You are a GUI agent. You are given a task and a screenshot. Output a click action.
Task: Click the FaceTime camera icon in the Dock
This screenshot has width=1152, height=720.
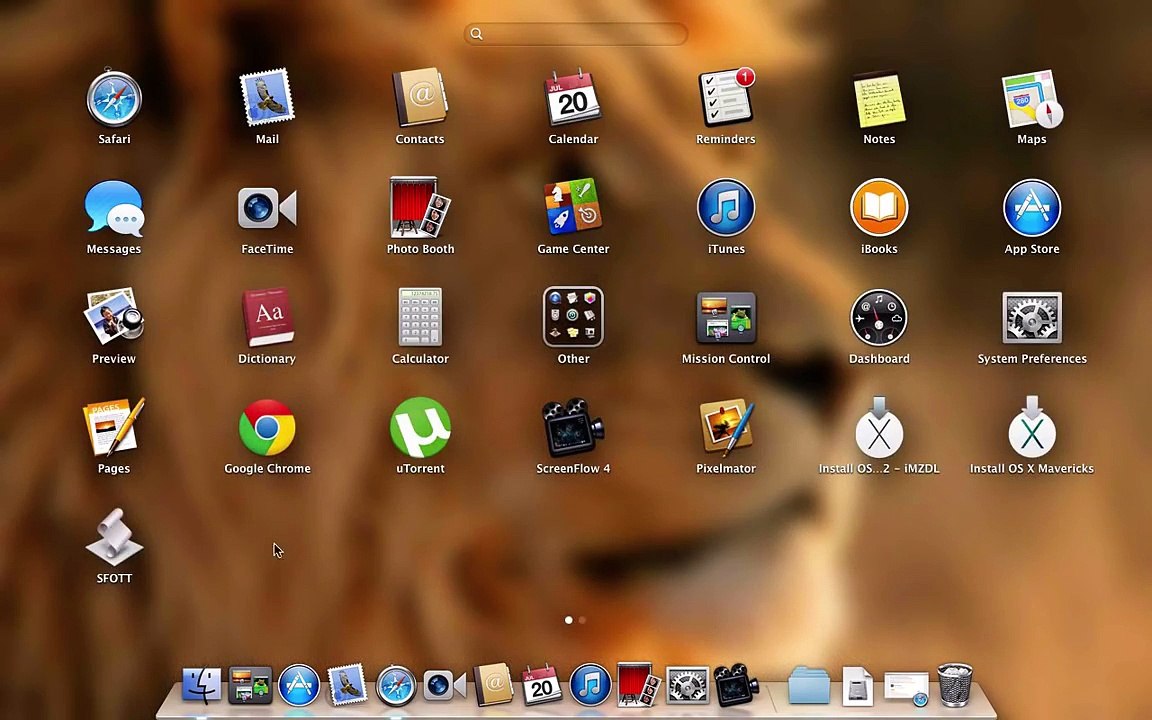444,685
